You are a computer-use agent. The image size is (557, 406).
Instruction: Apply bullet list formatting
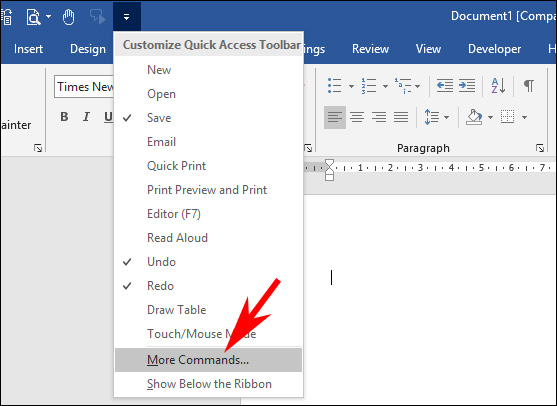coord(335,86)
